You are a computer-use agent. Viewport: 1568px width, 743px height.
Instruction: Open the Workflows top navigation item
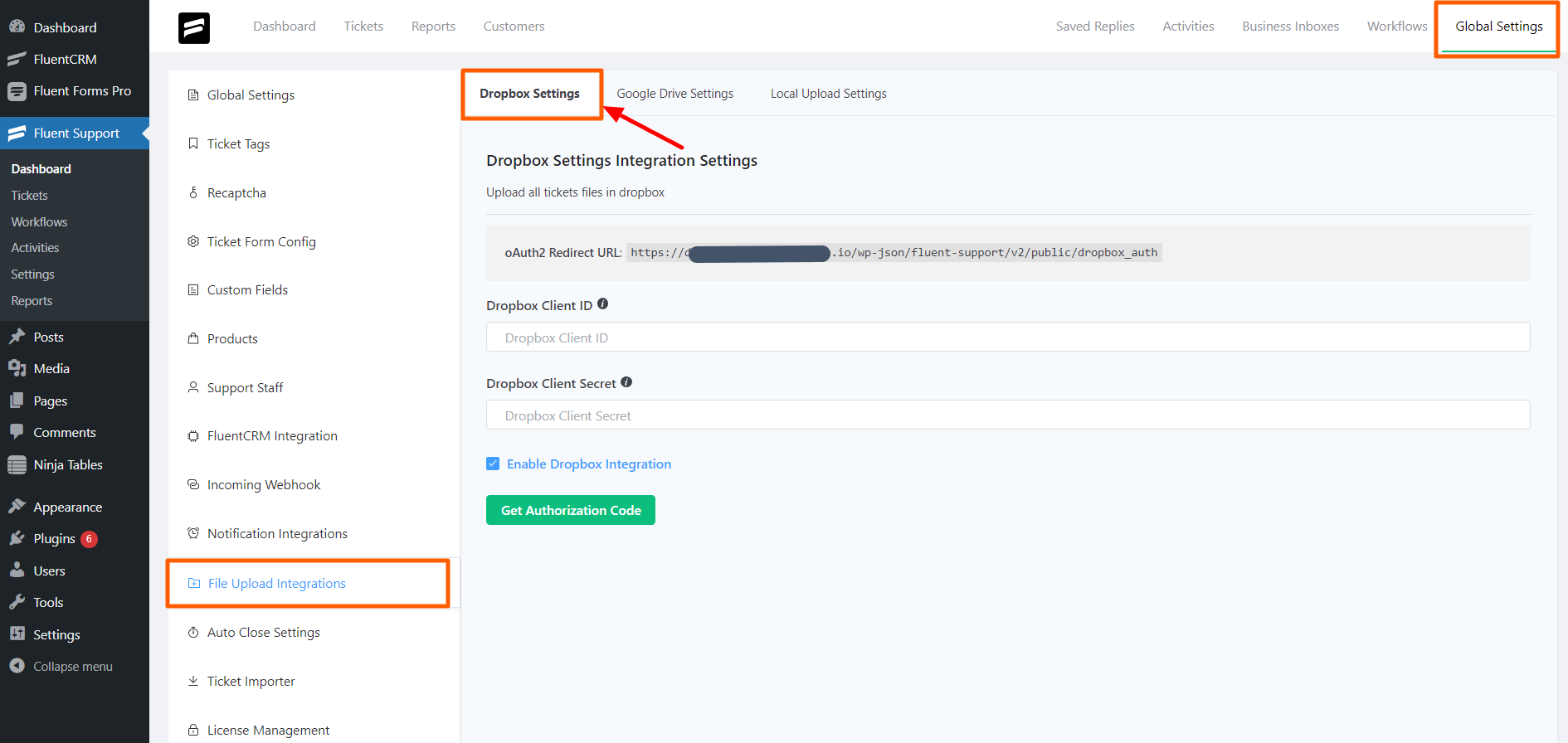pyautogui.click(x=1397, y=27)
